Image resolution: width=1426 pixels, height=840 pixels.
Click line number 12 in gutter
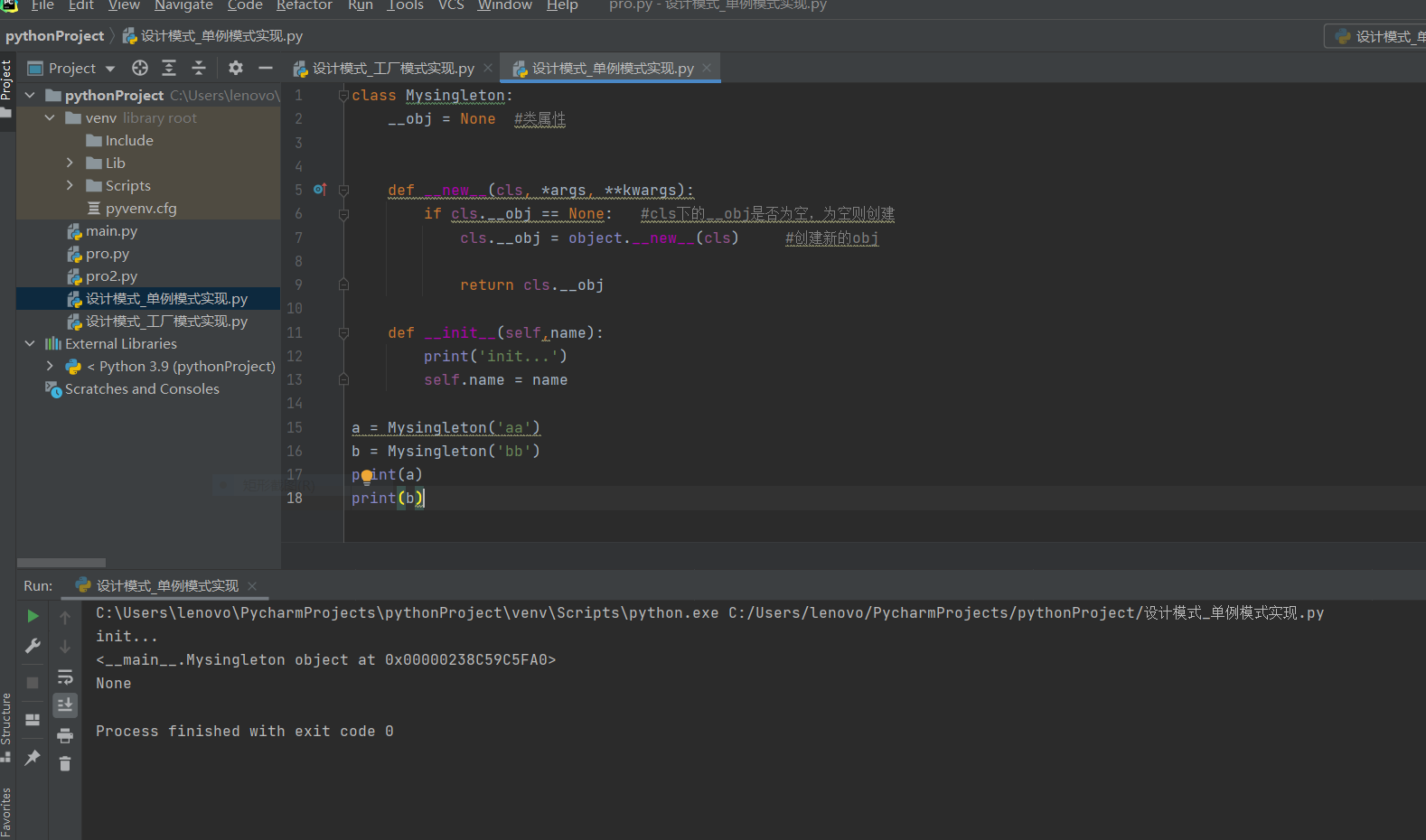pyautogui.click(x=295, y=357)
